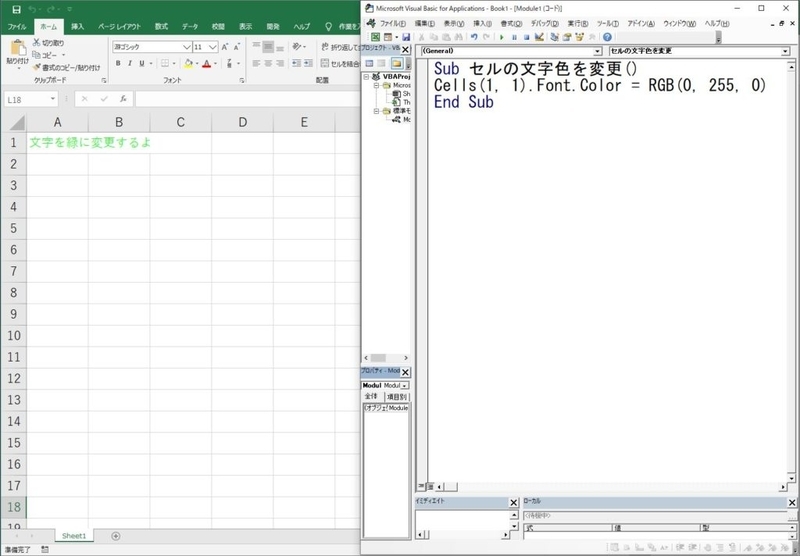Viewport: 800px width, 556px height.
Task: Switch to Excel's 挿入 (Insert) tab
Action: 78,27
